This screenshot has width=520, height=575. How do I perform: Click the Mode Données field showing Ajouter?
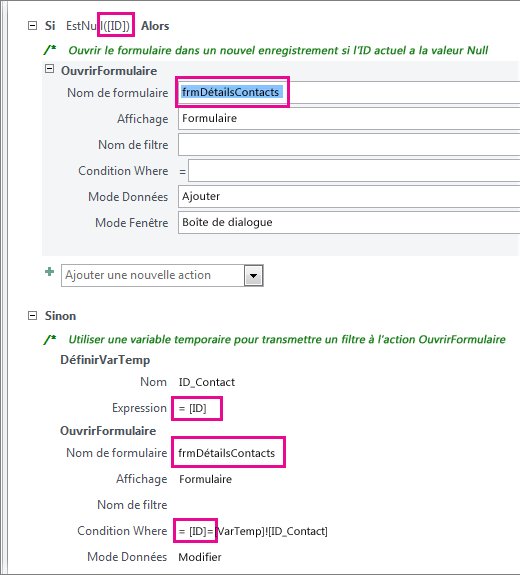click(x=349, y=197)
